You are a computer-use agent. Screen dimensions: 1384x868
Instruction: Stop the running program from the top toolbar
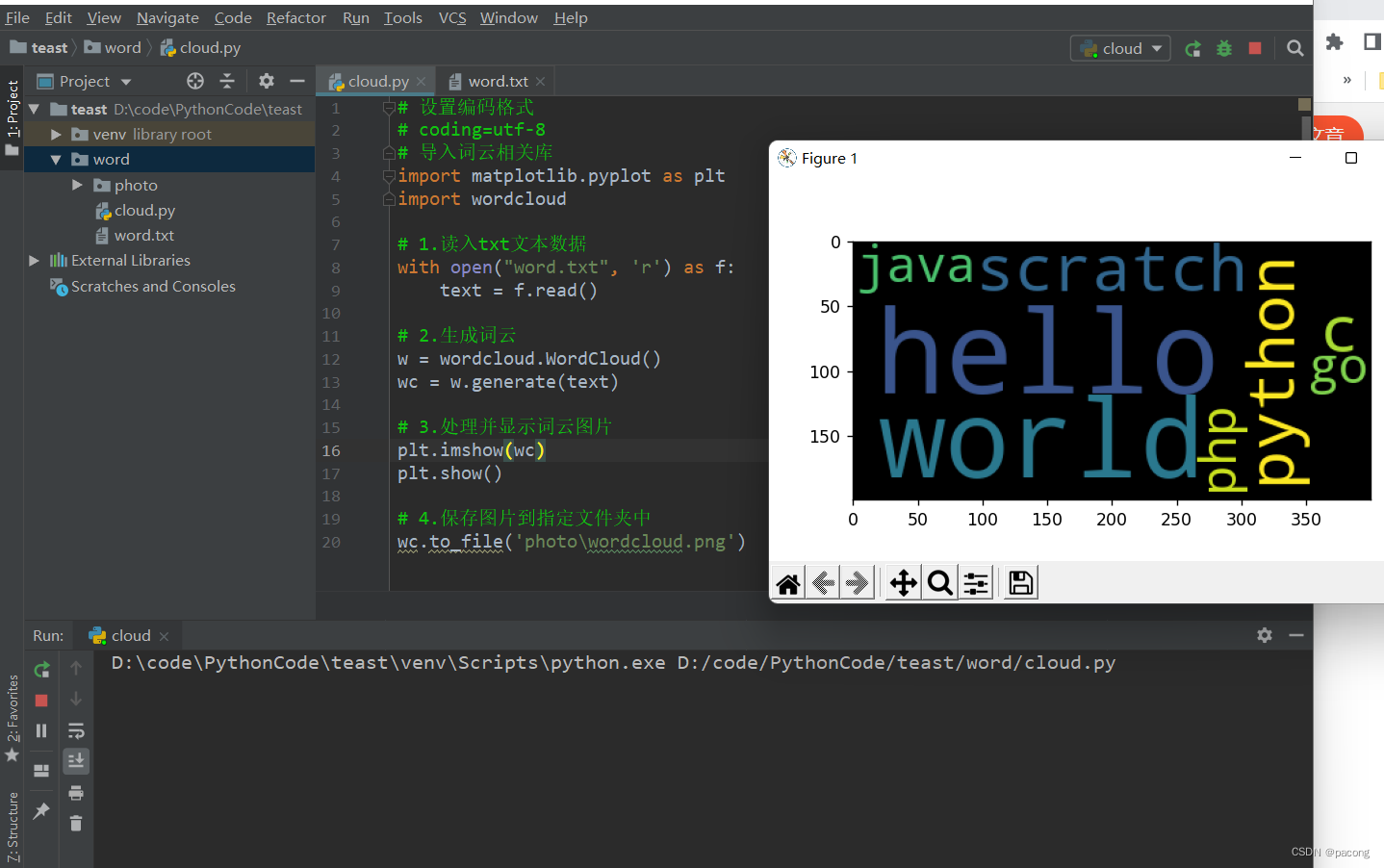tap(1255, 48)
